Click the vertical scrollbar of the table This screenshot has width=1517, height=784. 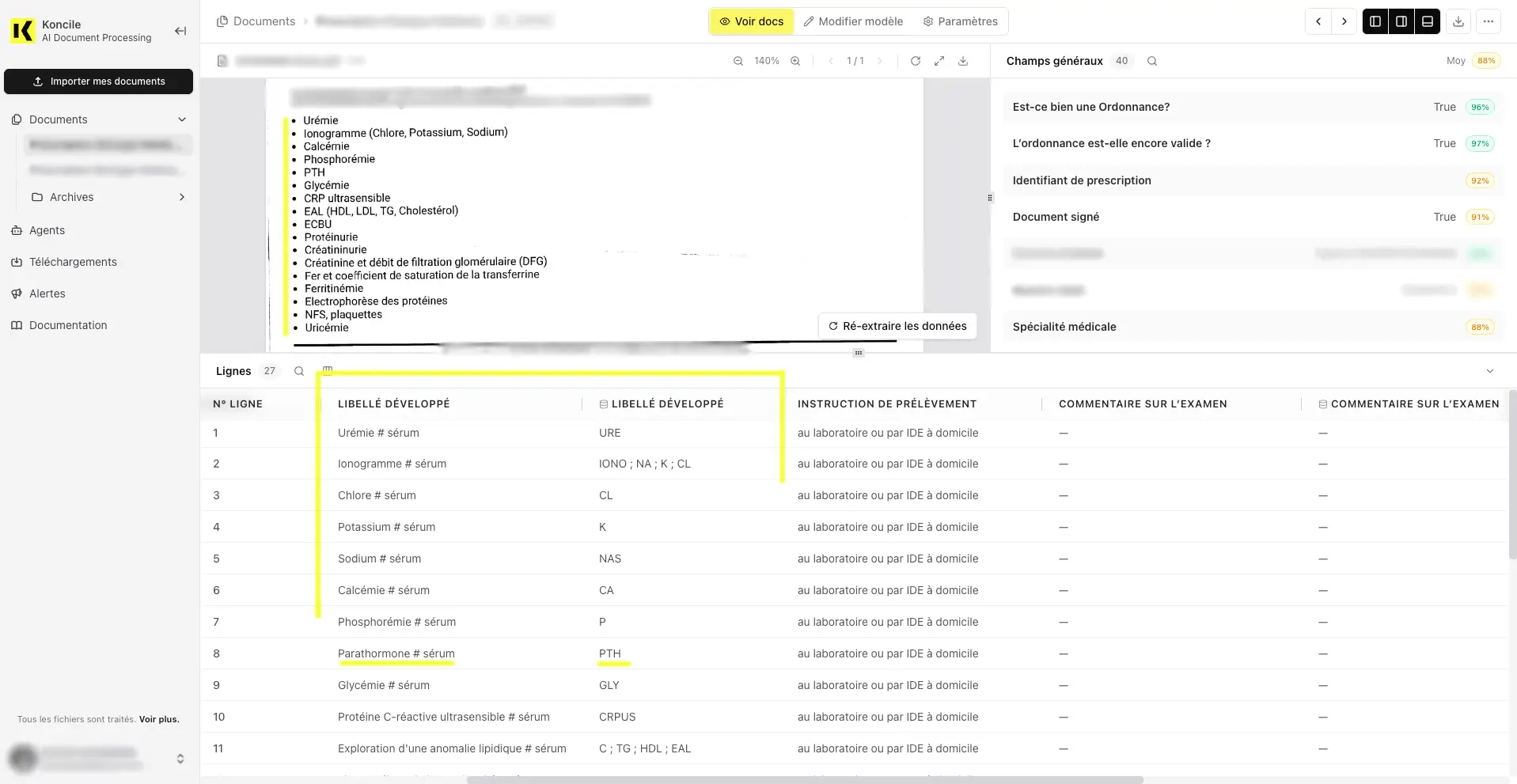point(1512,475)
